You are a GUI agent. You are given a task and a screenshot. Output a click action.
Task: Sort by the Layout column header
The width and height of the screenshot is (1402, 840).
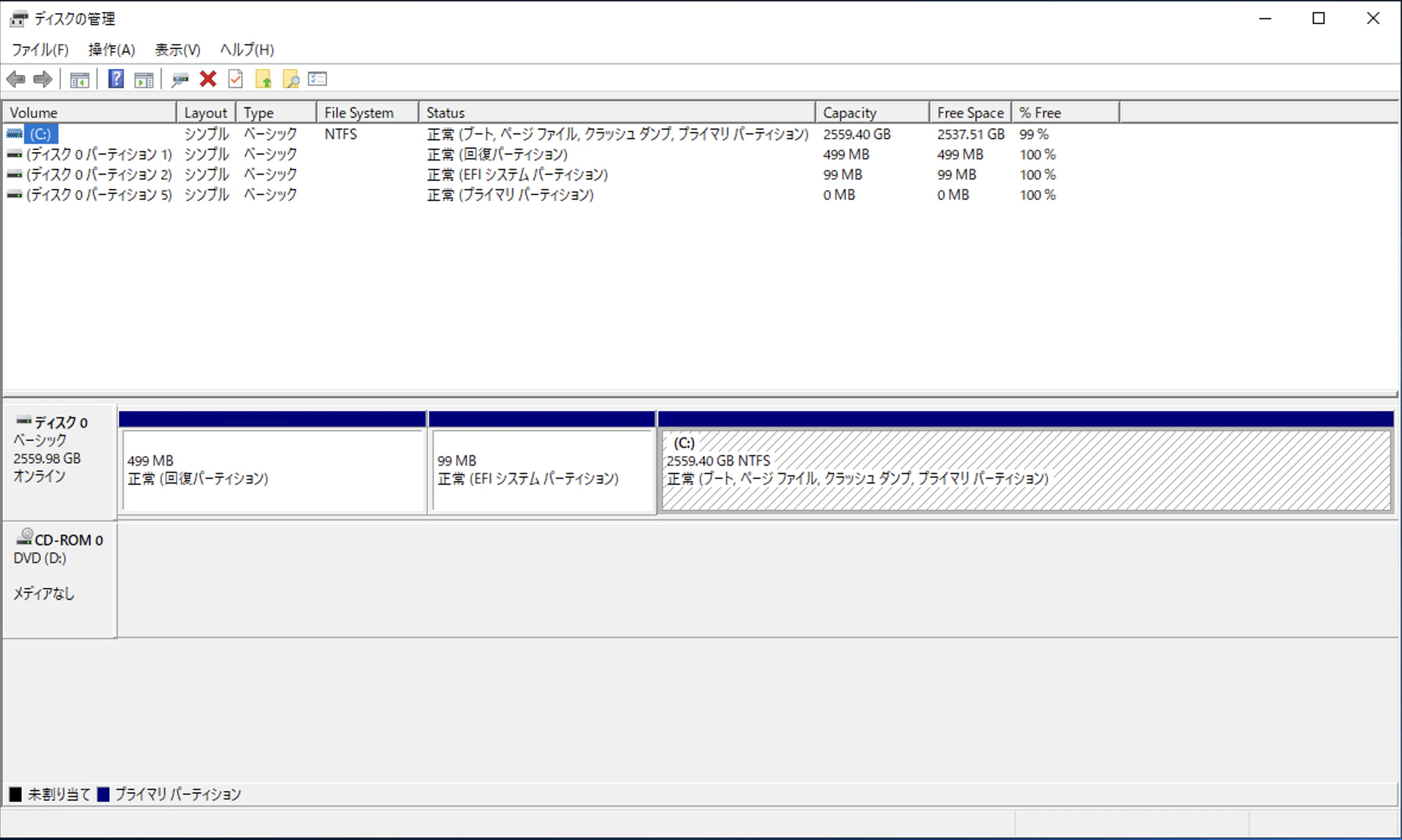(x=207, y=113)
